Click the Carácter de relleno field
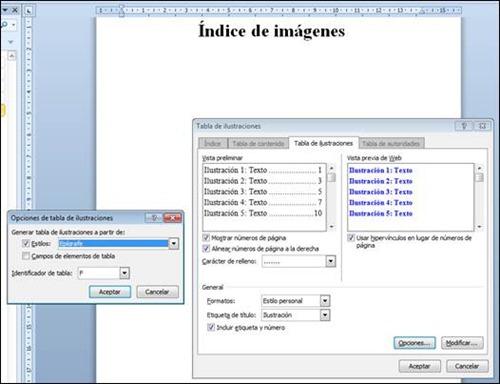Viewport: 500px width, 384px height. click(x=294, y=261)
